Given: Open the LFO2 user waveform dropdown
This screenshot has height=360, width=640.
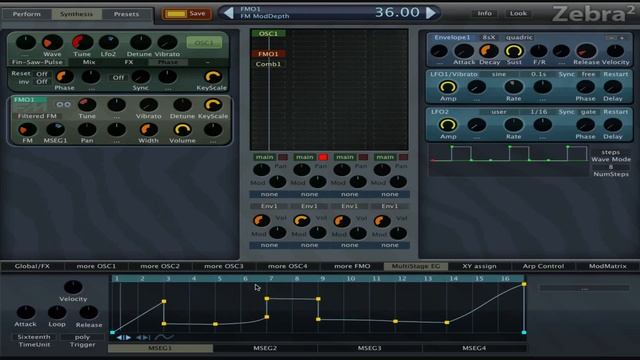Looking at the screenshot, I should pyautogui.click(x=499, y=112).
